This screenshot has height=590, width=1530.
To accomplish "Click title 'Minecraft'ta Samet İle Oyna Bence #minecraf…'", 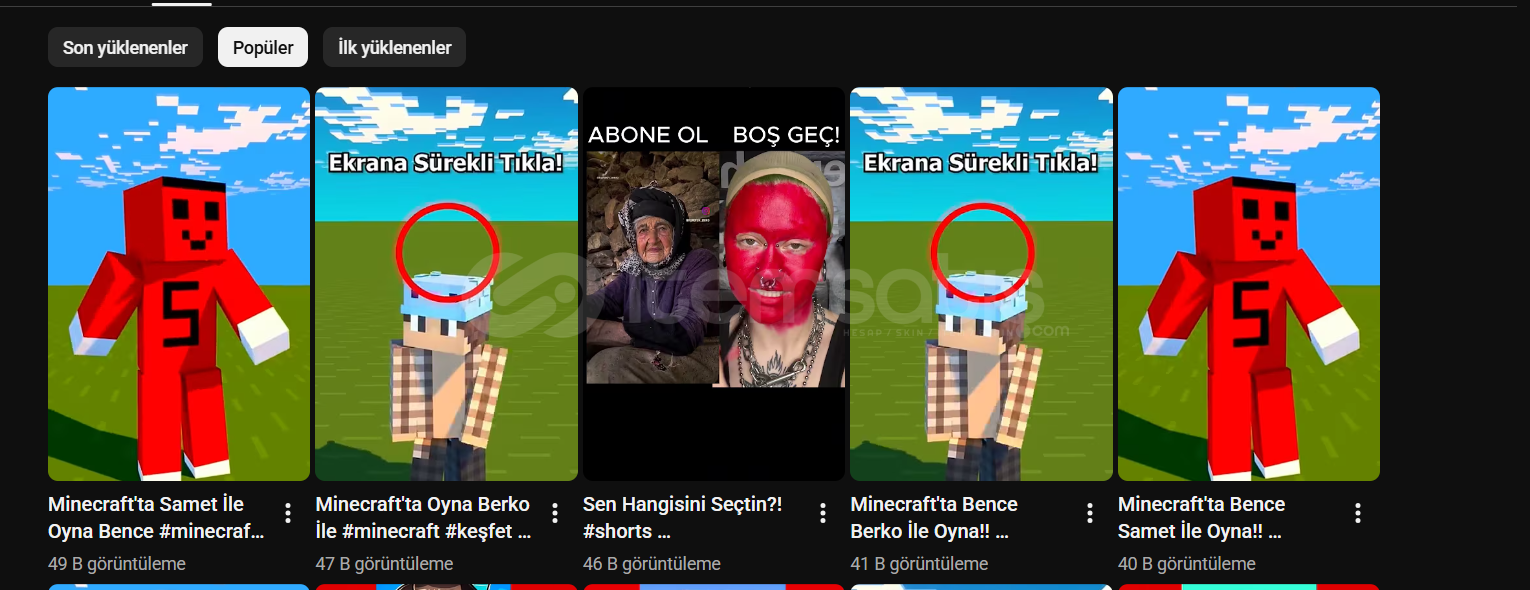I will coord(157,518).
